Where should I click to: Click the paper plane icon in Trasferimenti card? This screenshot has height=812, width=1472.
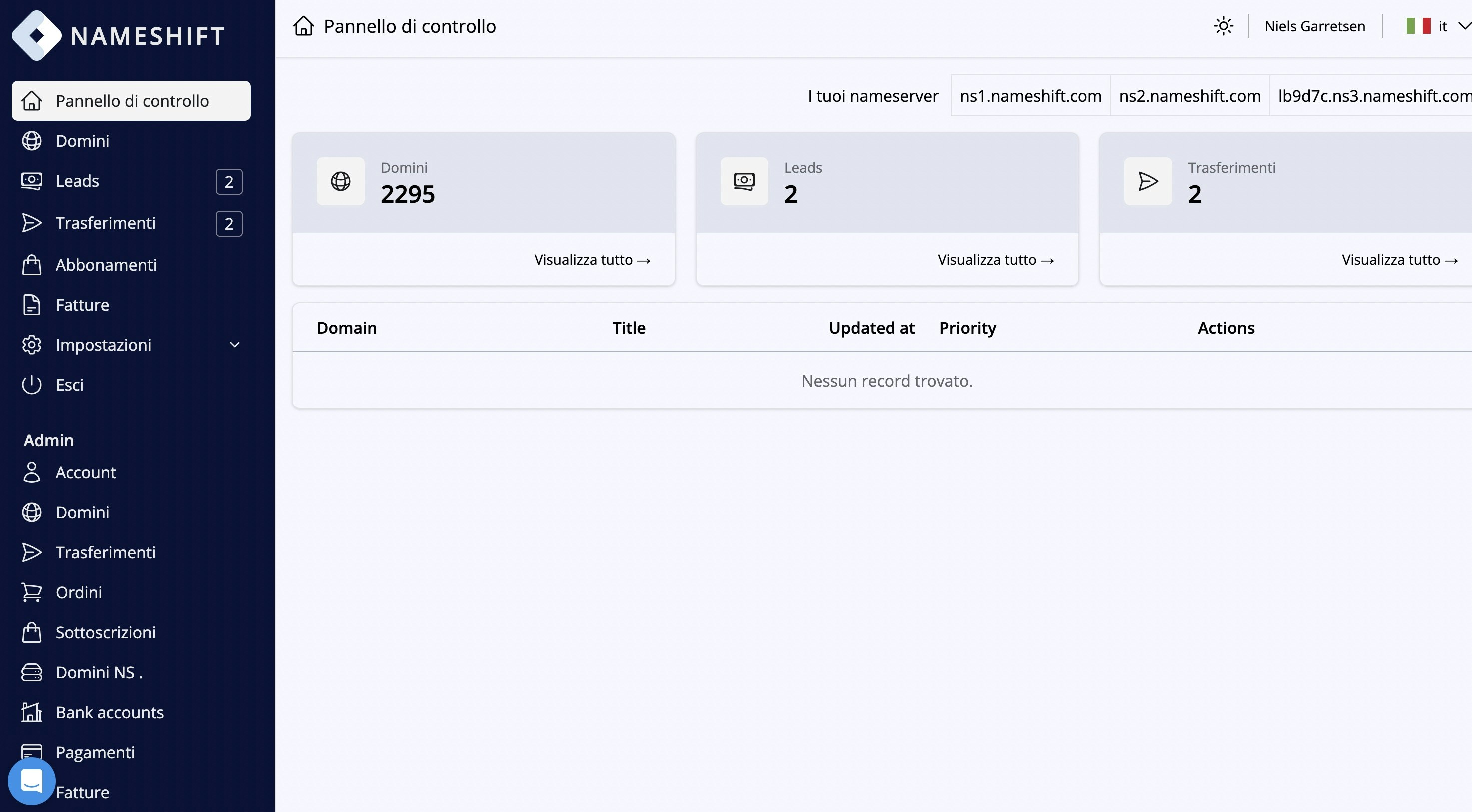pos(1147,181)
